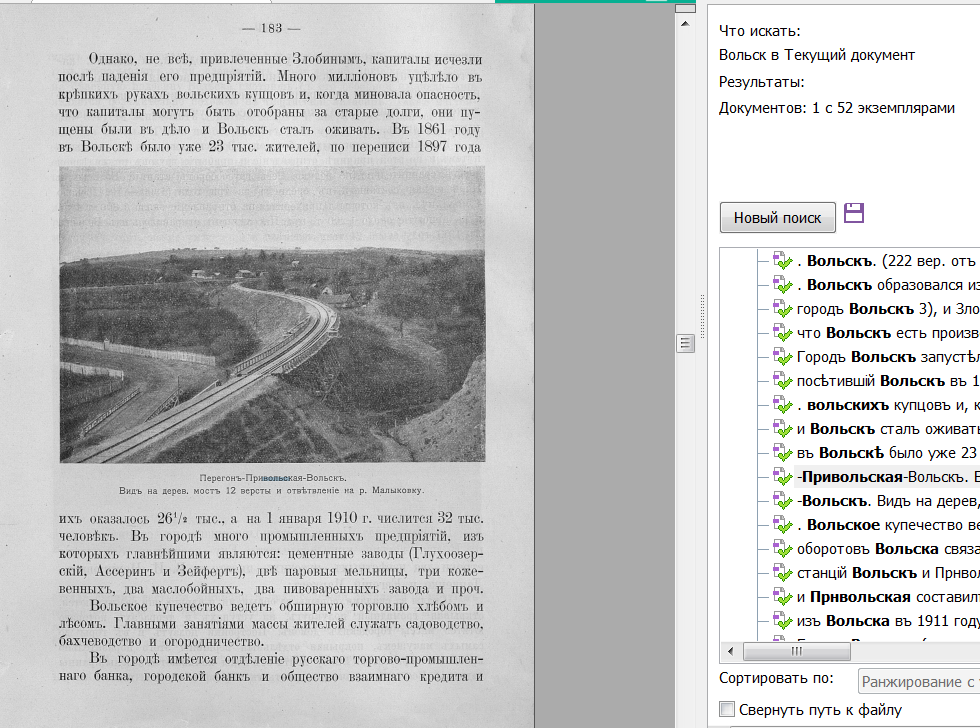Click the result icon beside 'посѣтившій Вольскъ'
Screen dimensions: 980x728
(x=782, y=381)
